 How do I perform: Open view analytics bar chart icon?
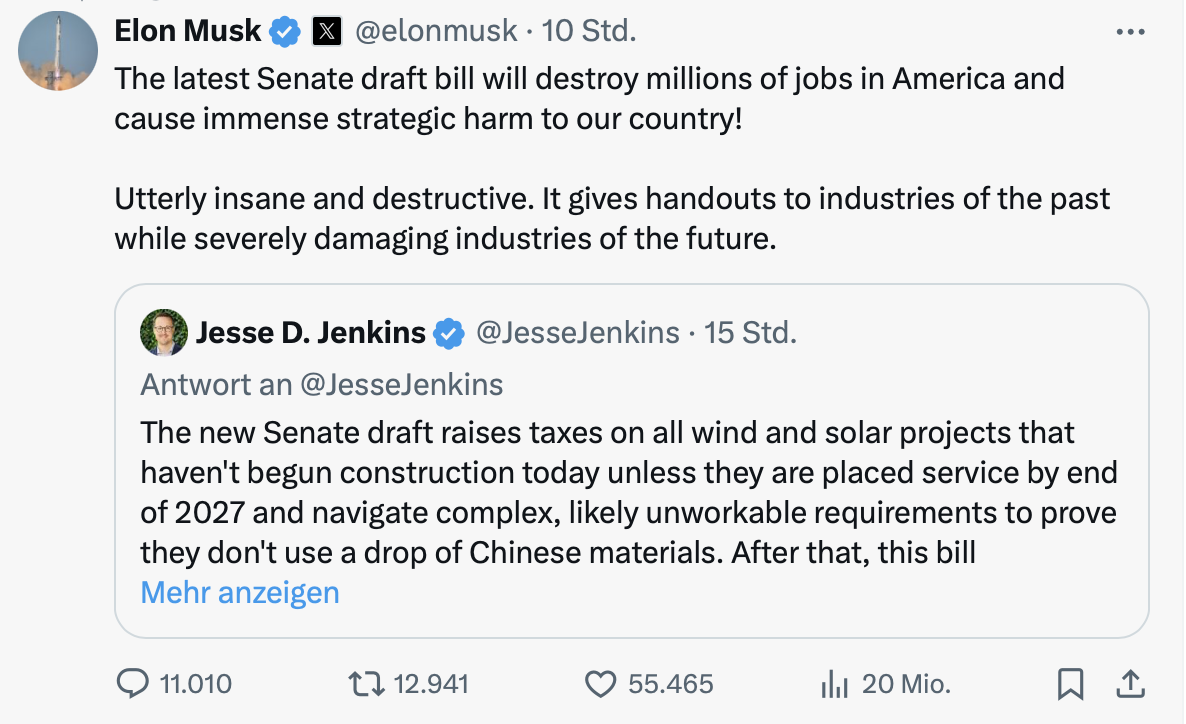[x=833, y=684]
